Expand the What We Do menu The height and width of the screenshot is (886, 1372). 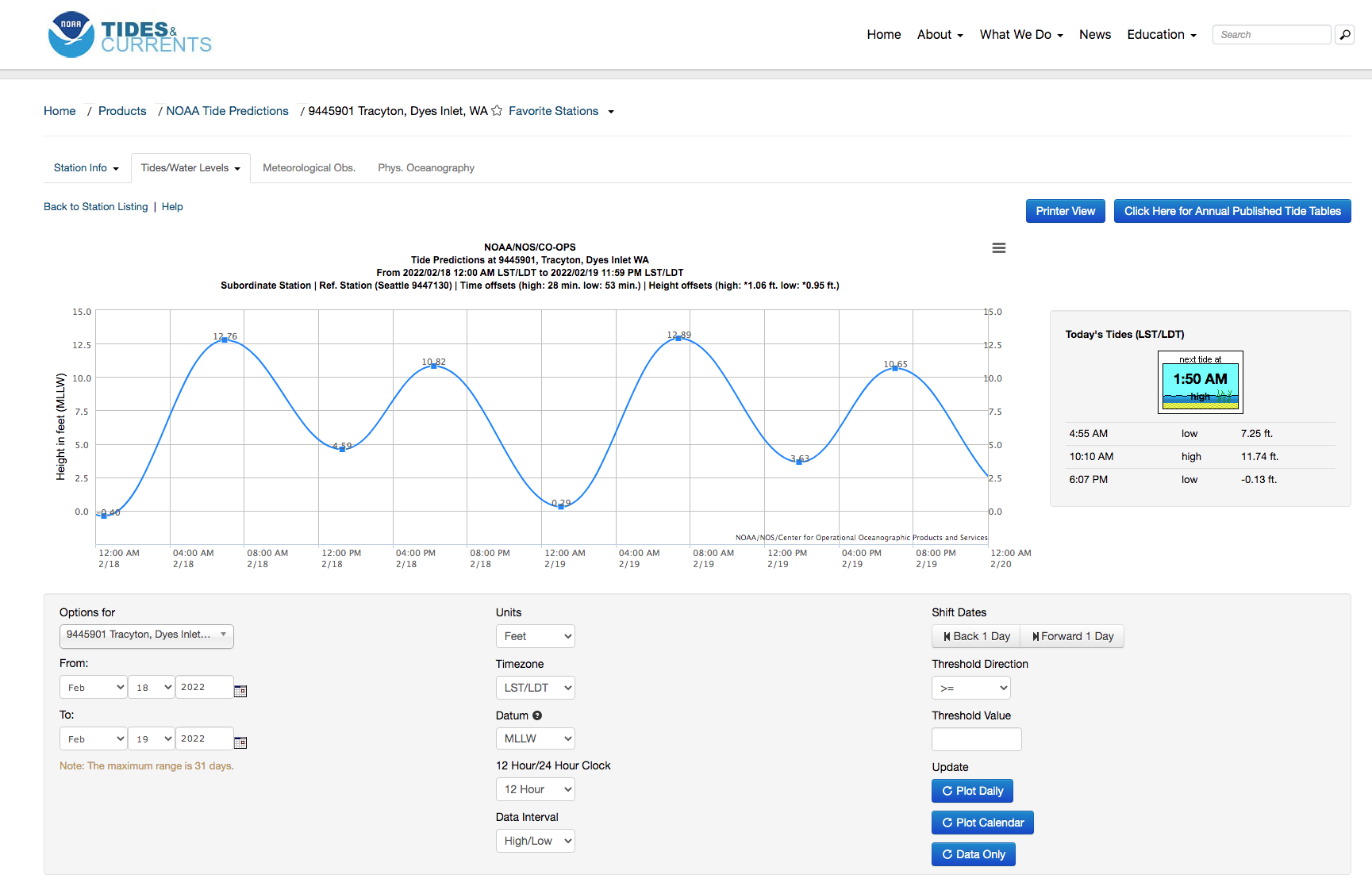1021,35
